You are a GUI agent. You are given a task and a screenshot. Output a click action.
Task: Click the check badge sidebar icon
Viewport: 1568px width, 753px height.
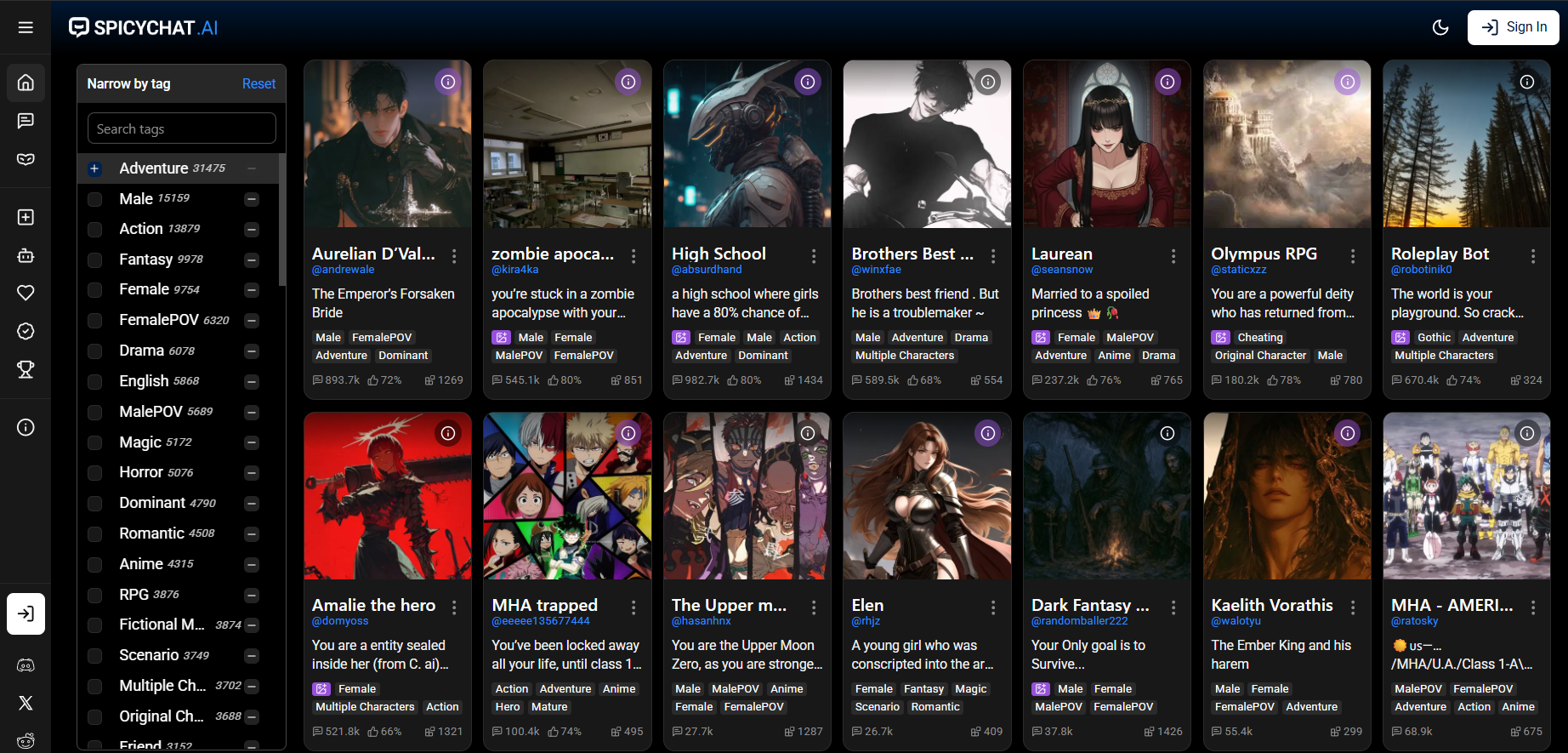(26, 331)
